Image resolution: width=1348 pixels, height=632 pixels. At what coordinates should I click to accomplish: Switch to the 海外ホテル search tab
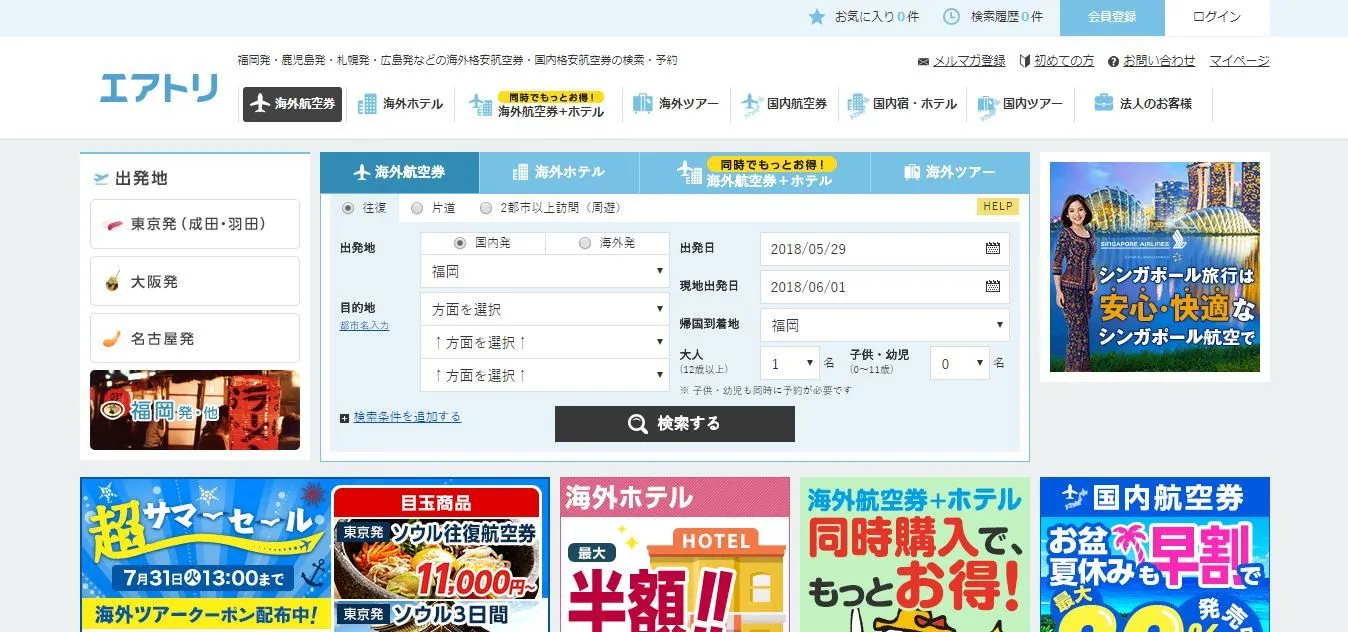[559, 172]
